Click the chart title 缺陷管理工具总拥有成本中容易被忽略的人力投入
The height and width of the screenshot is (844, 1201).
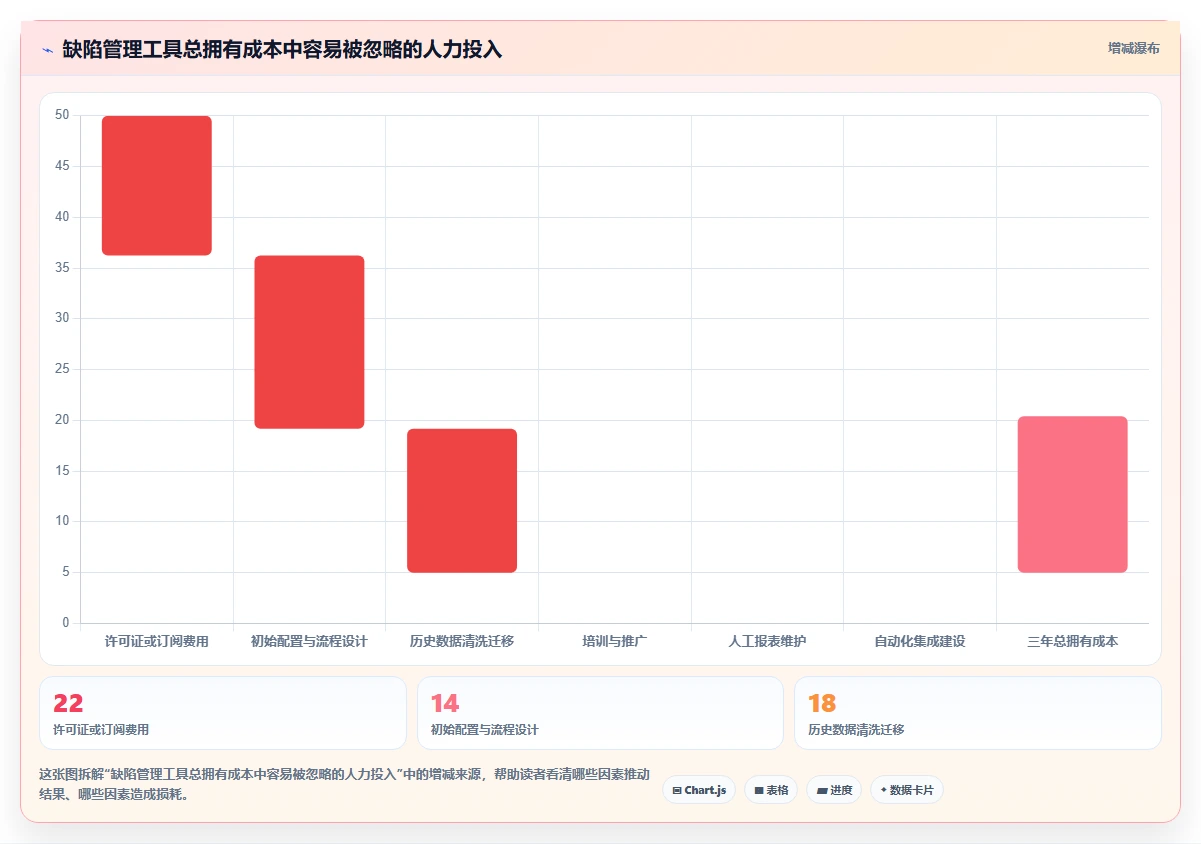pyautogui.click(x=282, y=49)
